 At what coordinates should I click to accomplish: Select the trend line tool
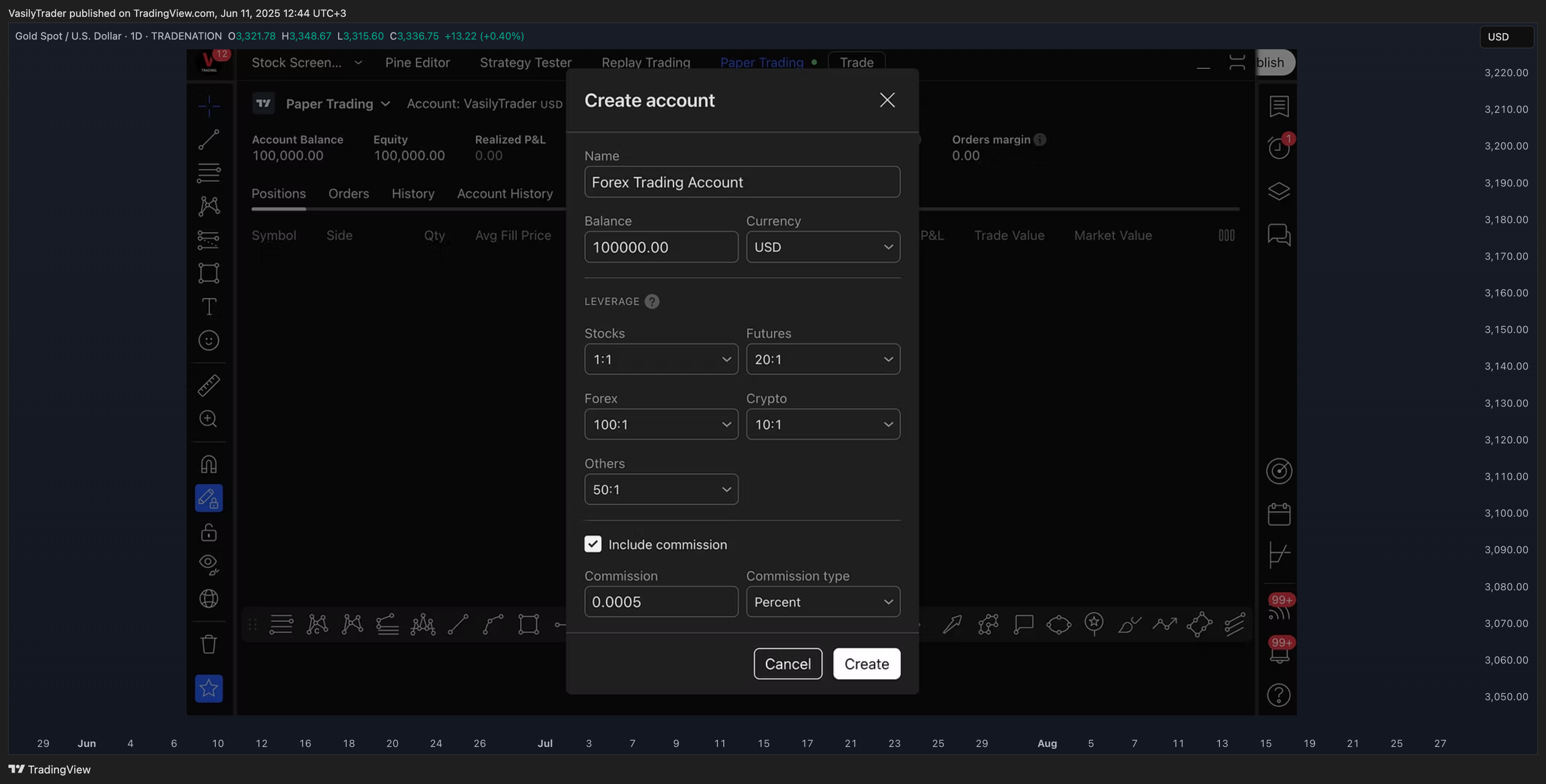coord(209,140)
